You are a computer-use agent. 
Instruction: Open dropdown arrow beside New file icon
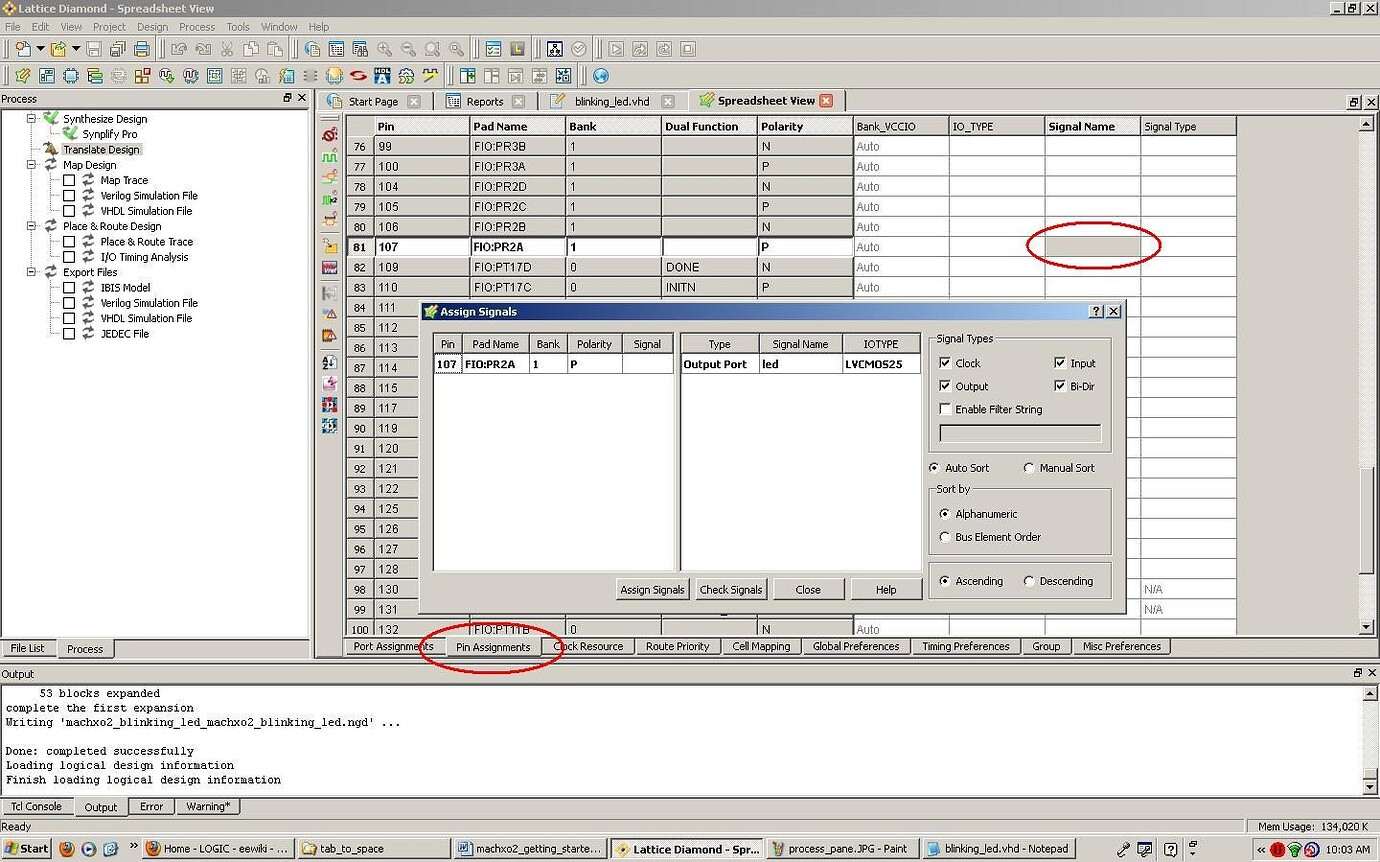coord(40,49)
